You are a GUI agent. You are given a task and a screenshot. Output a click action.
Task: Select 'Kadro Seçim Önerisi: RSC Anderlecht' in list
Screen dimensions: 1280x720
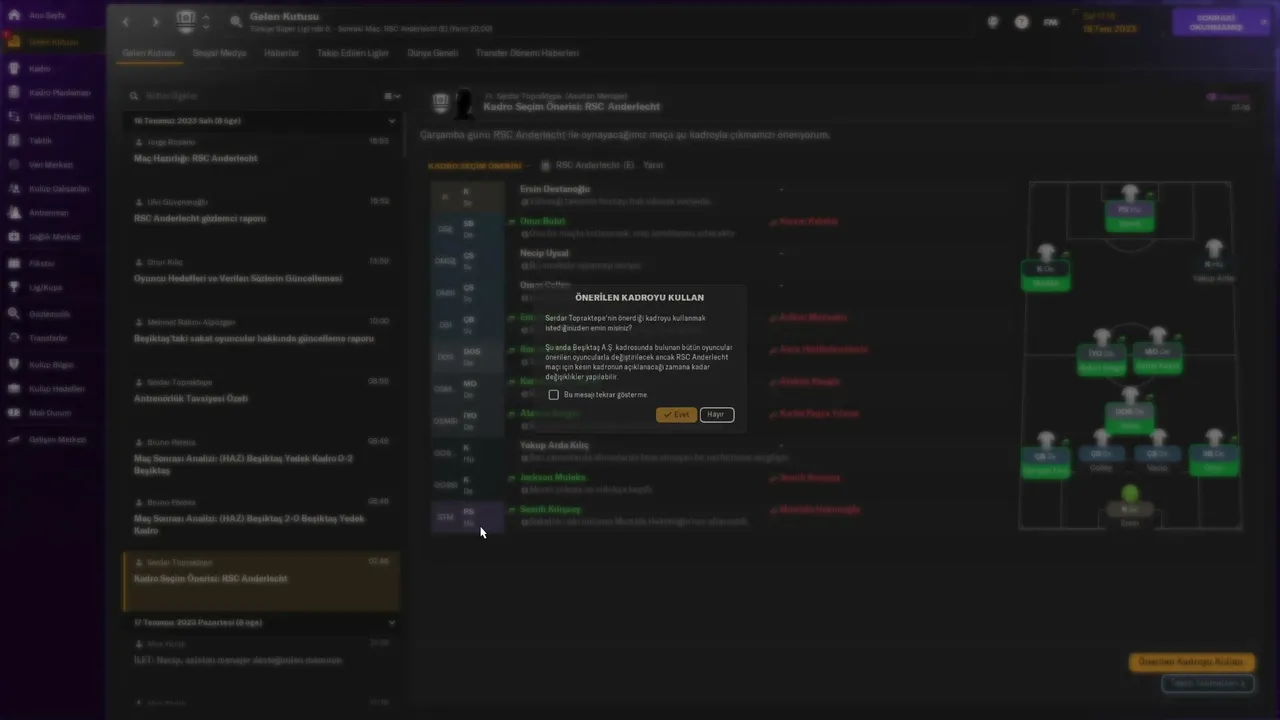(261, 581)
